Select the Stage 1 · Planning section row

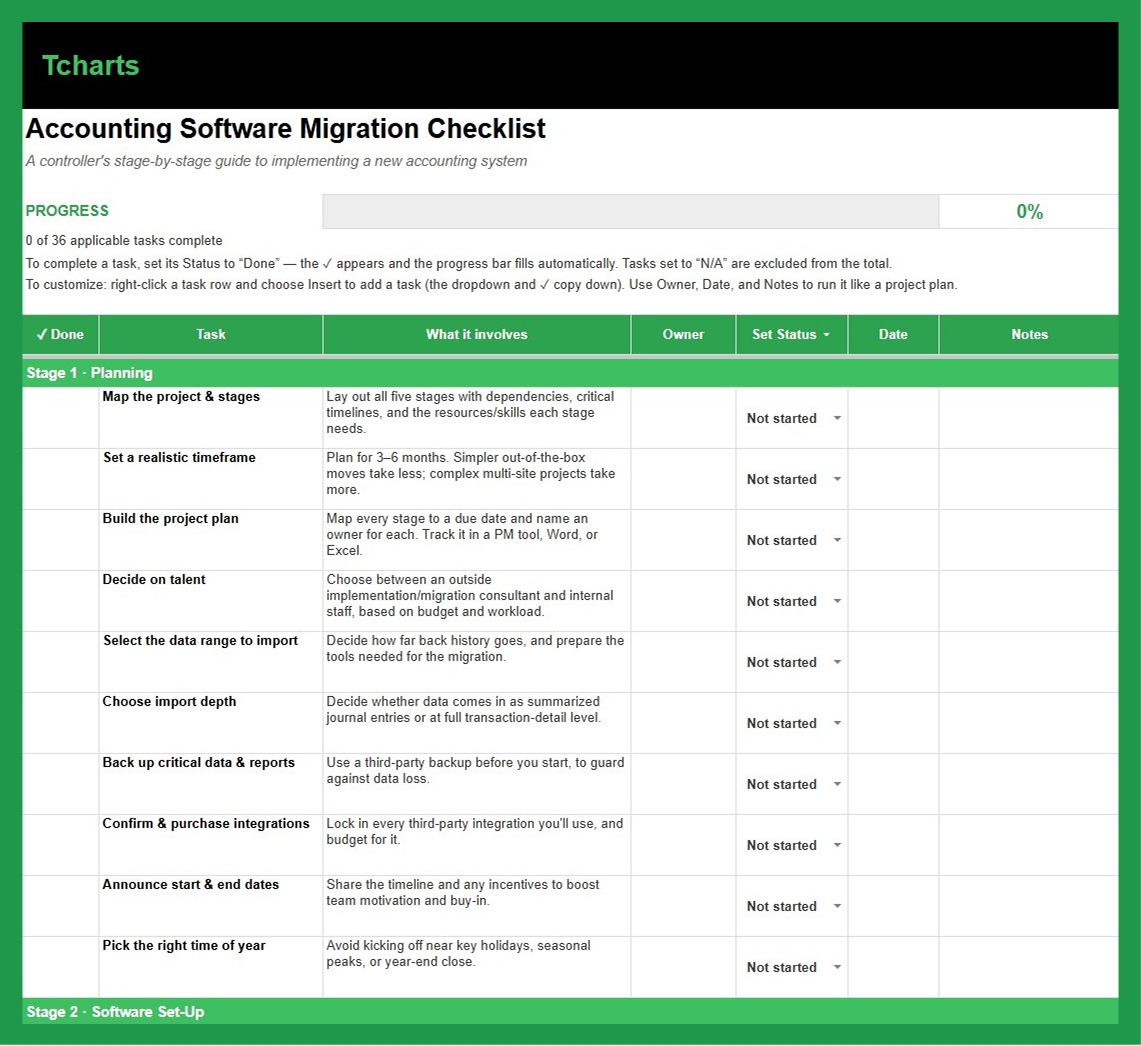click(570, 373)
